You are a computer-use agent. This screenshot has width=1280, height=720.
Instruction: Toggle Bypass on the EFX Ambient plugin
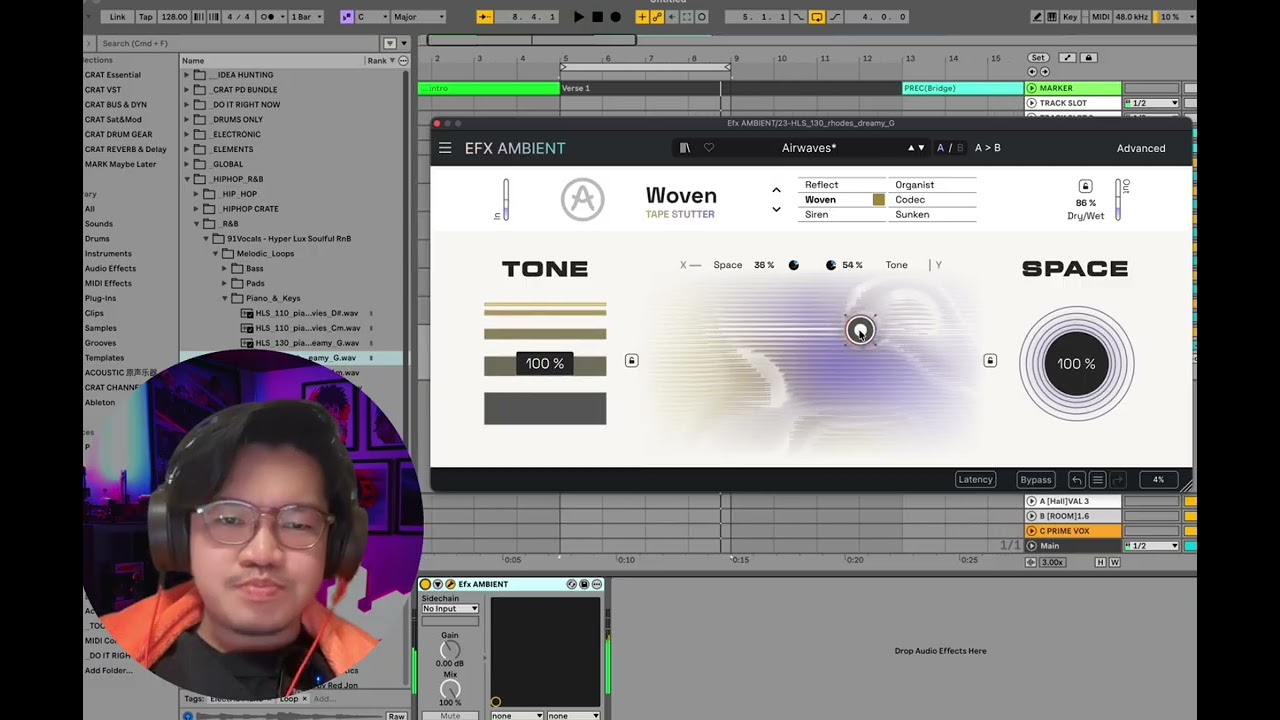tap(1035, 480)
